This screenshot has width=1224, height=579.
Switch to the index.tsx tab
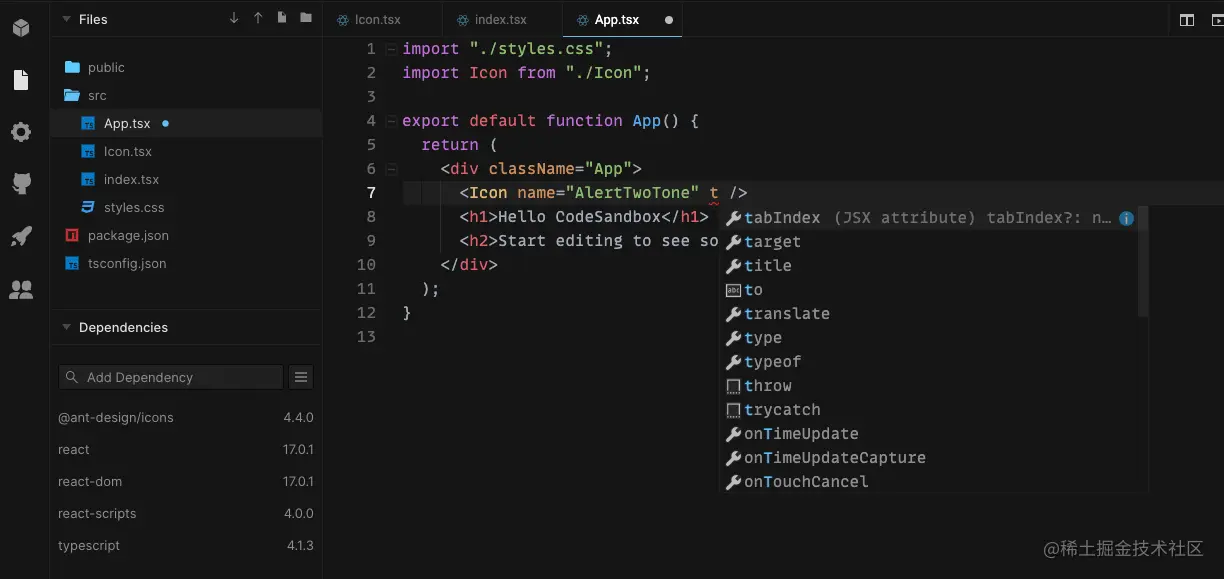tap(500, 19)
